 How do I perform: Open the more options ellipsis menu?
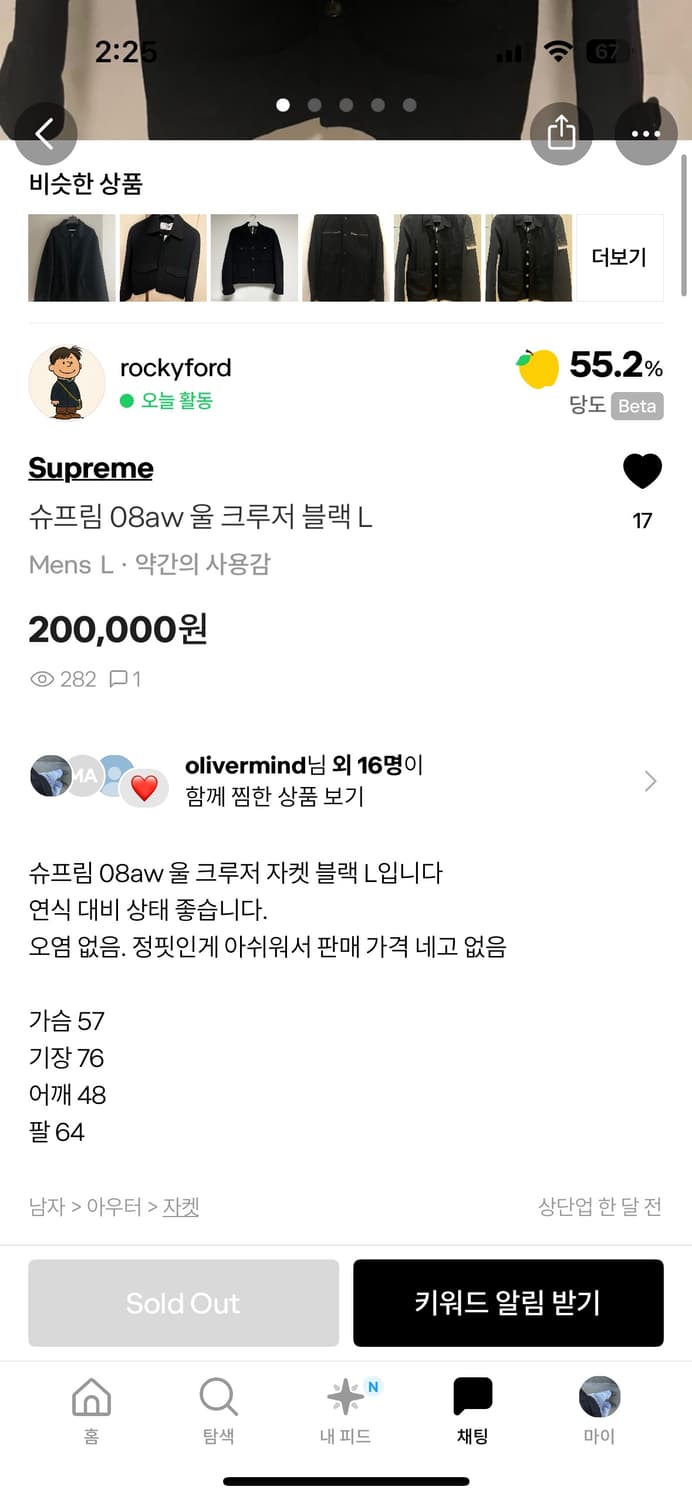point(646,133)
